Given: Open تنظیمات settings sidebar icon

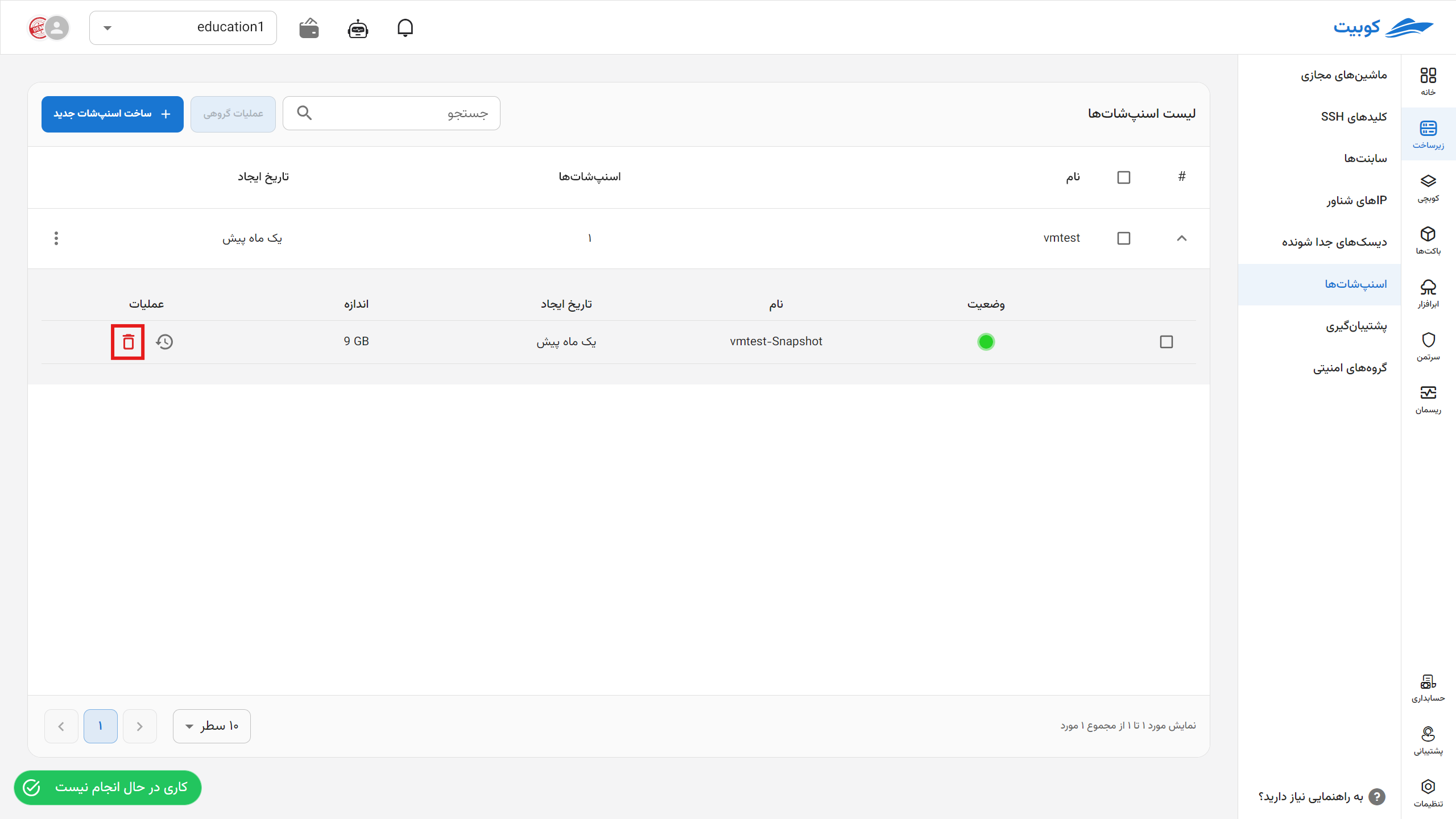Looking at the screenshot, I should (x=1428, y=793).
